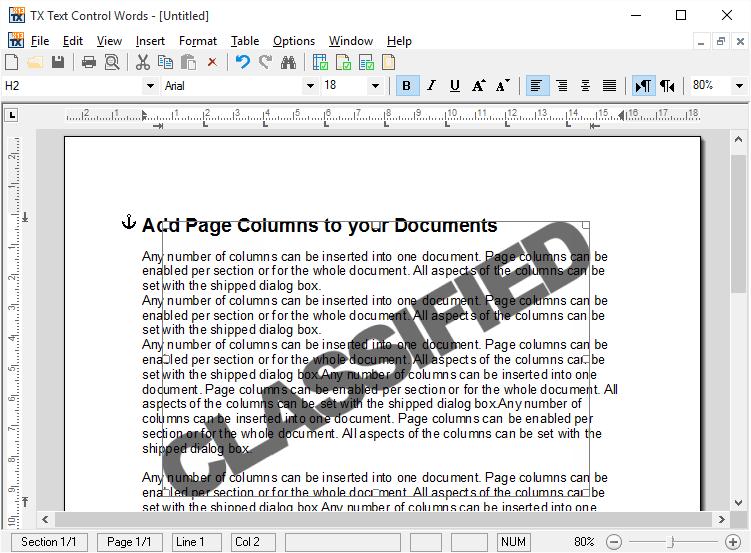Print the document using the printer icon

click(89, 62)
